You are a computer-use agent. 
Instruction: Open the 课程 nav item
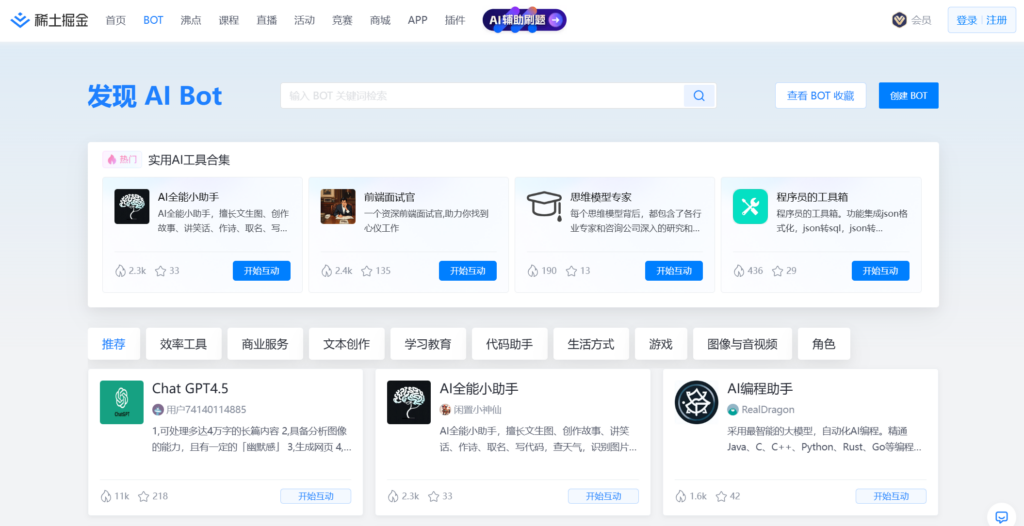tap(229, 20)
